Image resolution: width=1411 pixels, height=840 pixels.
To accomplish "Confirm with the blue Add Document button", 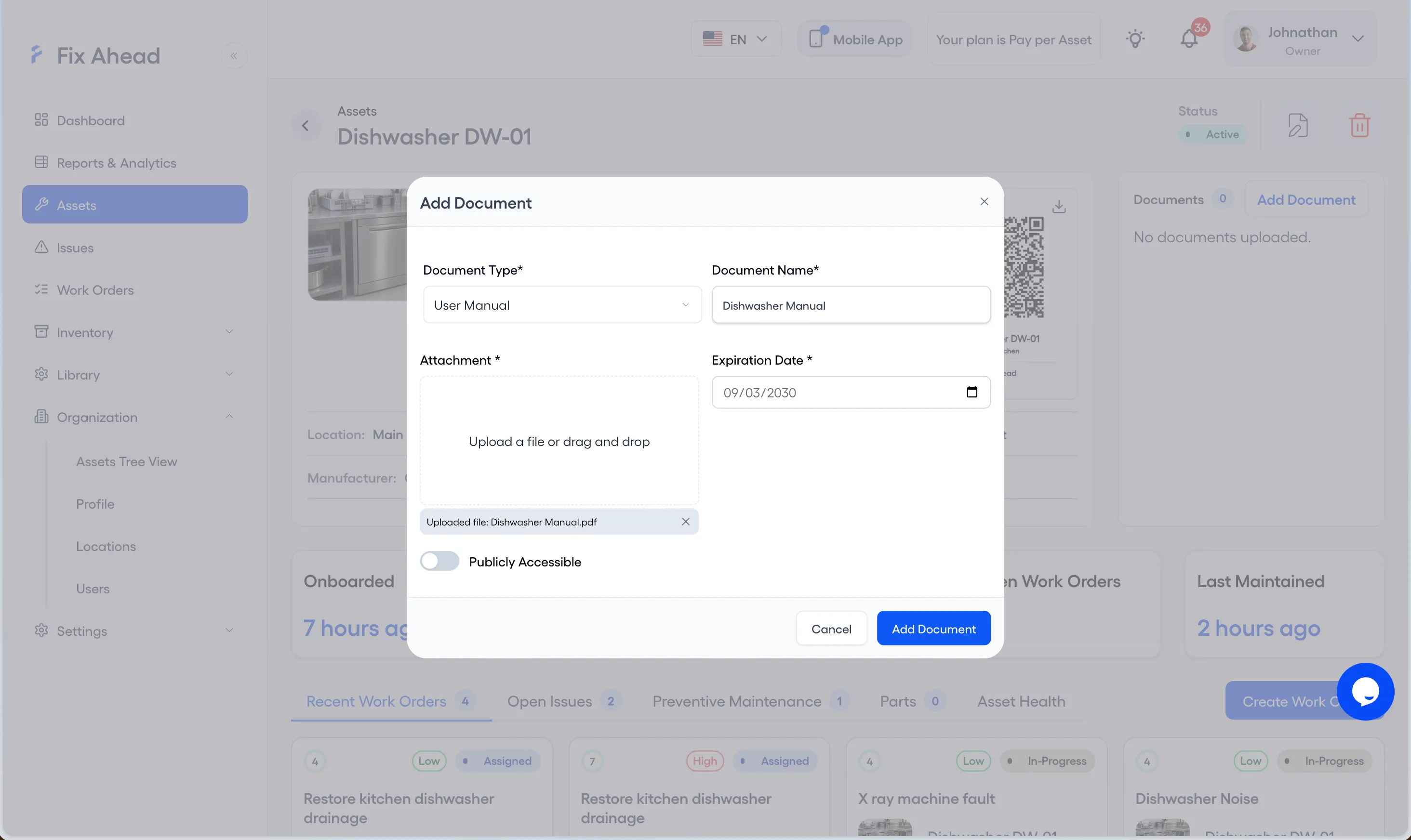I will coord(934,628).
